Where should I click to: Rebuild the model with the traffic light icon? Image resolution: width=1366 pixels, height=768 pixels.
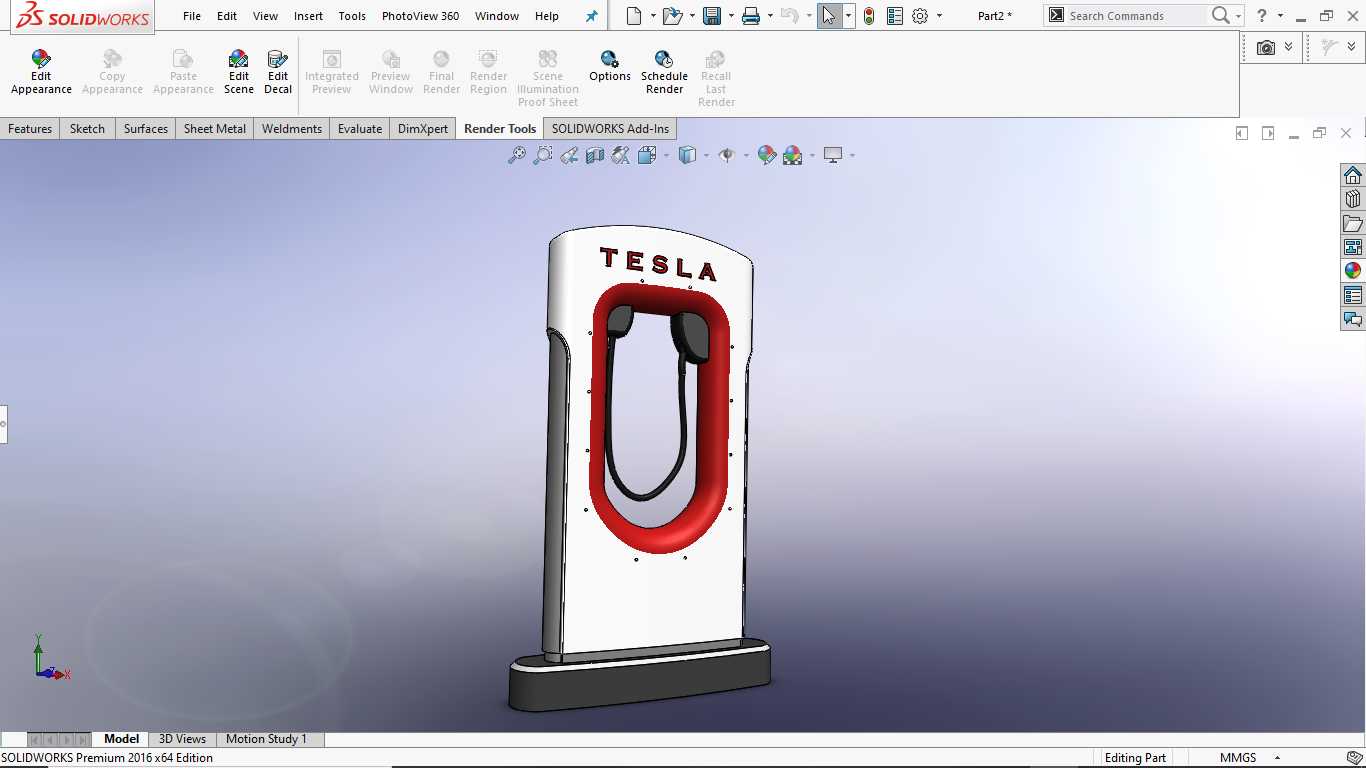click(x=869, y=16)
